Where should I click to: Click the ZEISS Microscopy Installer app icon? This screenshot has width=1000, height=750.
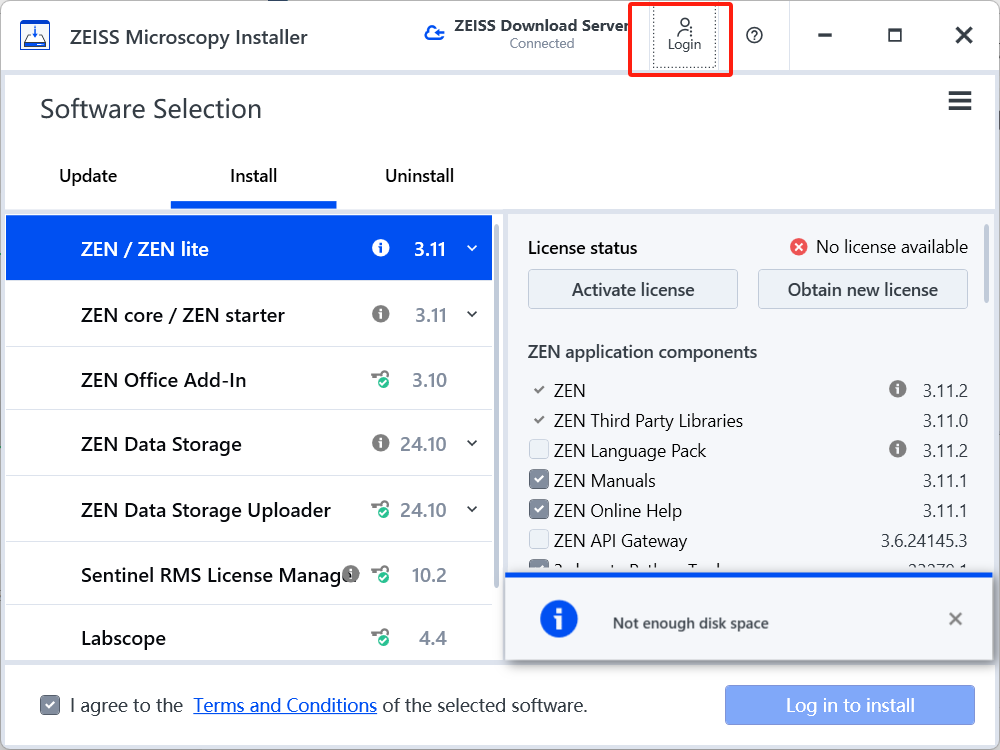(x=34, y=35)
